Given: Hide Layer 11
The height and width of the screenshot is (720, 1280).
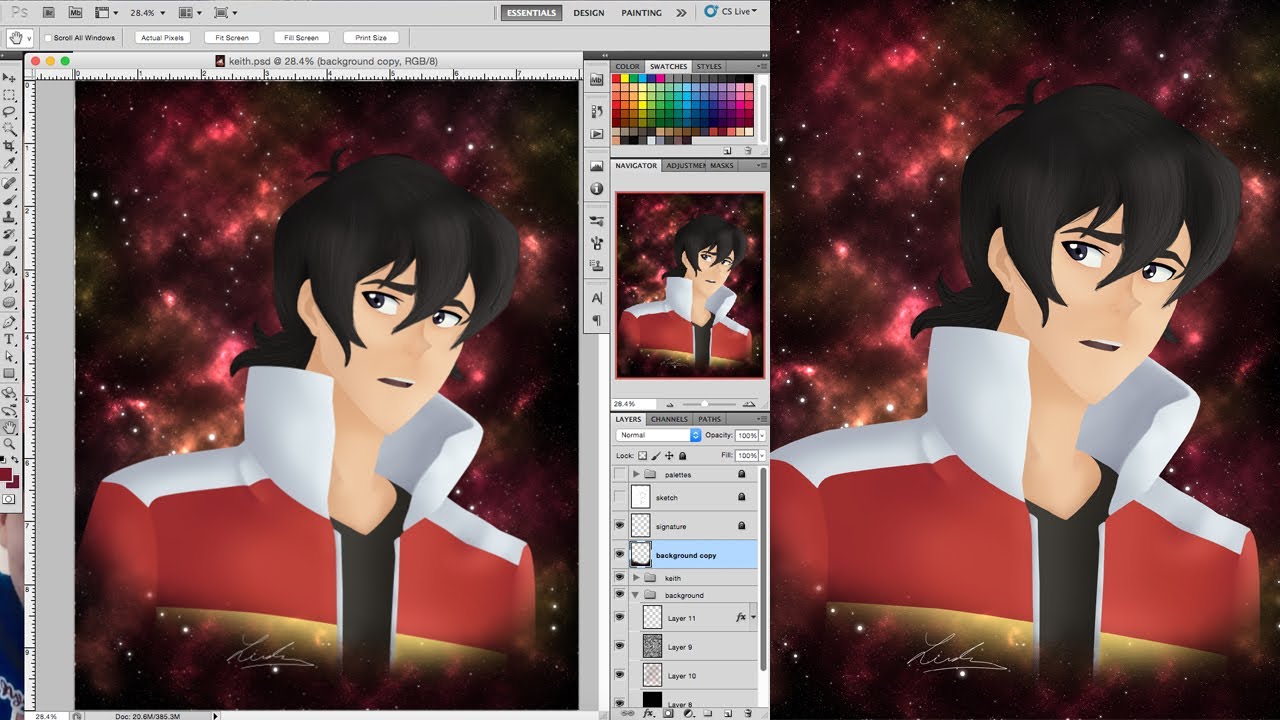Looking at the screenshot, I should click(619, 617).
